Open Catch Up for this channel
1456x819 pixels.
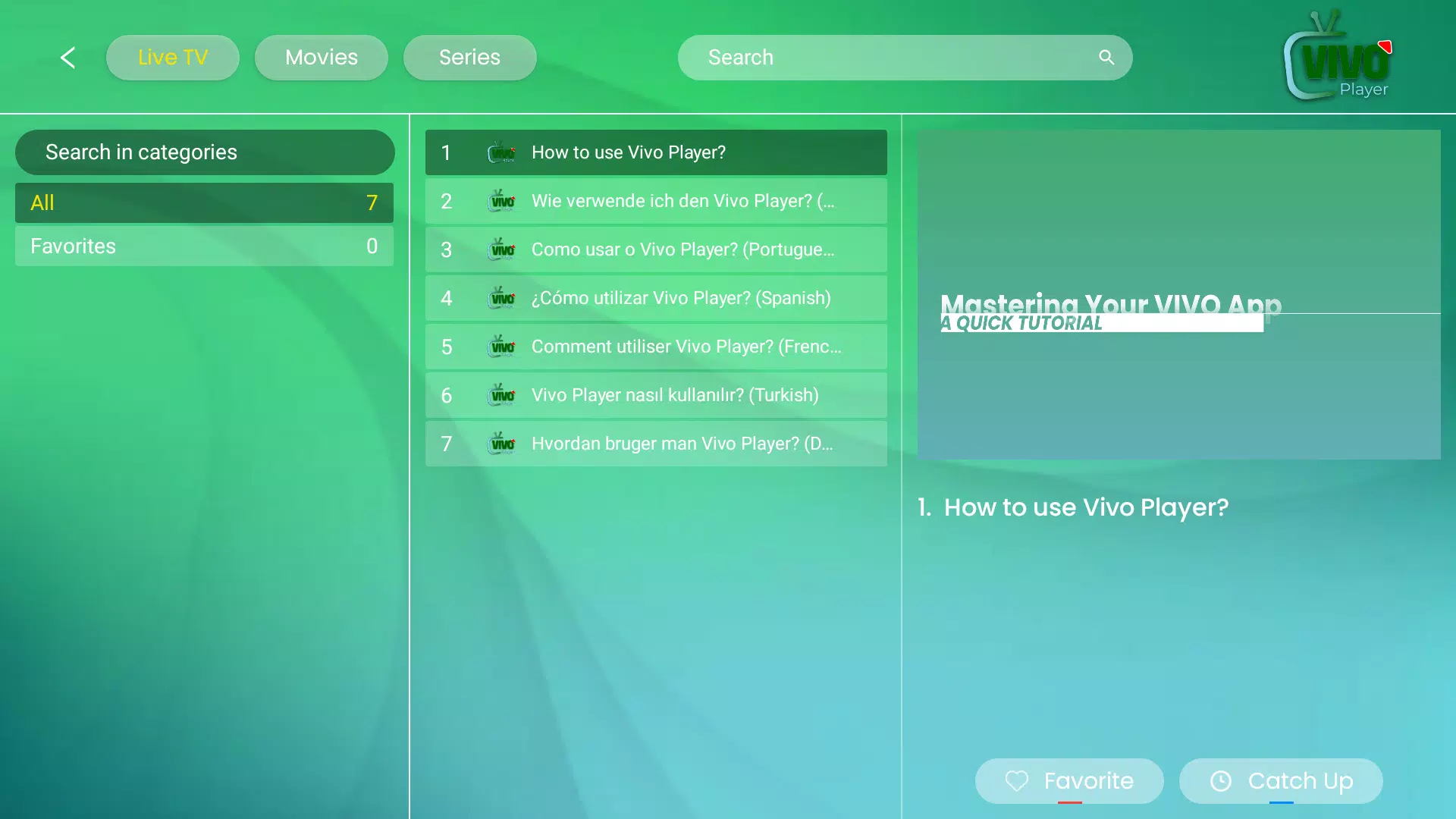(x=1281, y=781)
